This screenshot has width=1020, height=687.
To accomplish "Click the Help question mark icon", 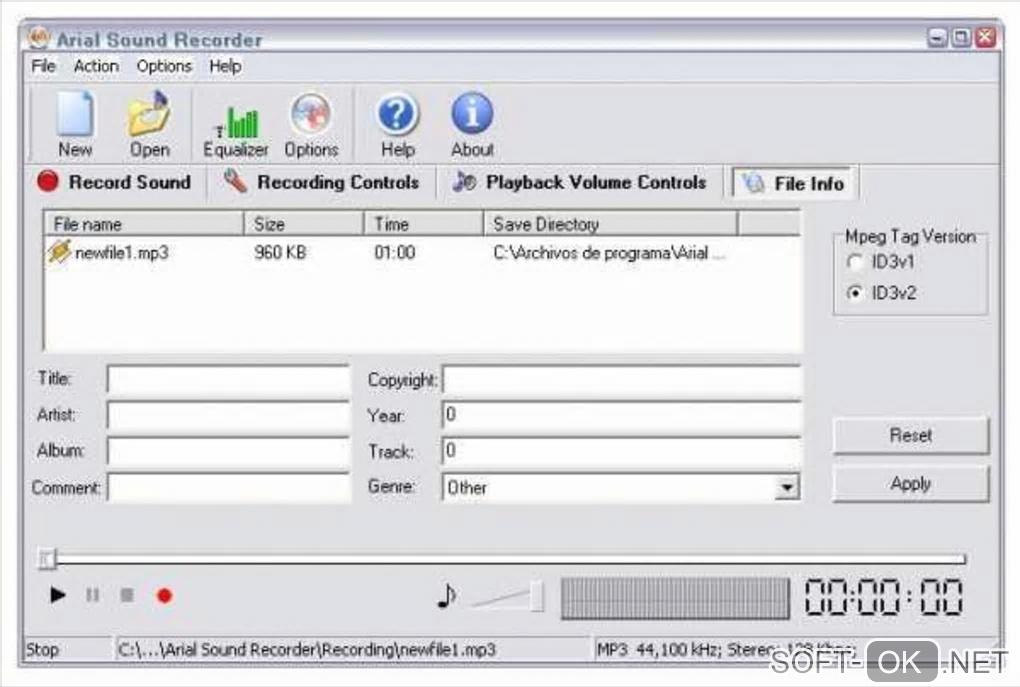I will (x=397, y=114).
